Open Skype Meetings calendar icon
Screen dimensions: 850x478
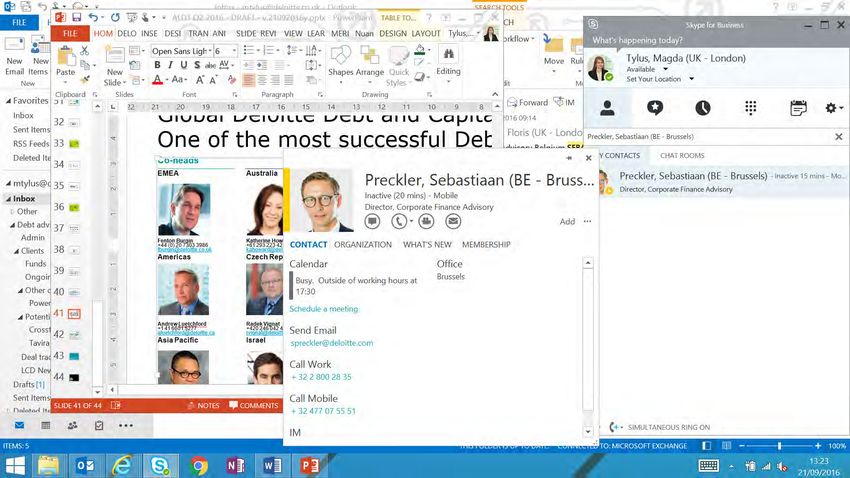[x=798, y=108]
